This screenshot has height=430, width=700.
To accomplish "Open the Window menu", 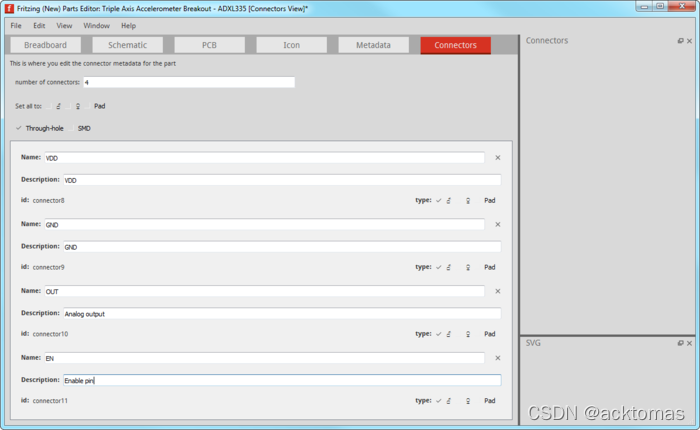I will tap(96, 26).
